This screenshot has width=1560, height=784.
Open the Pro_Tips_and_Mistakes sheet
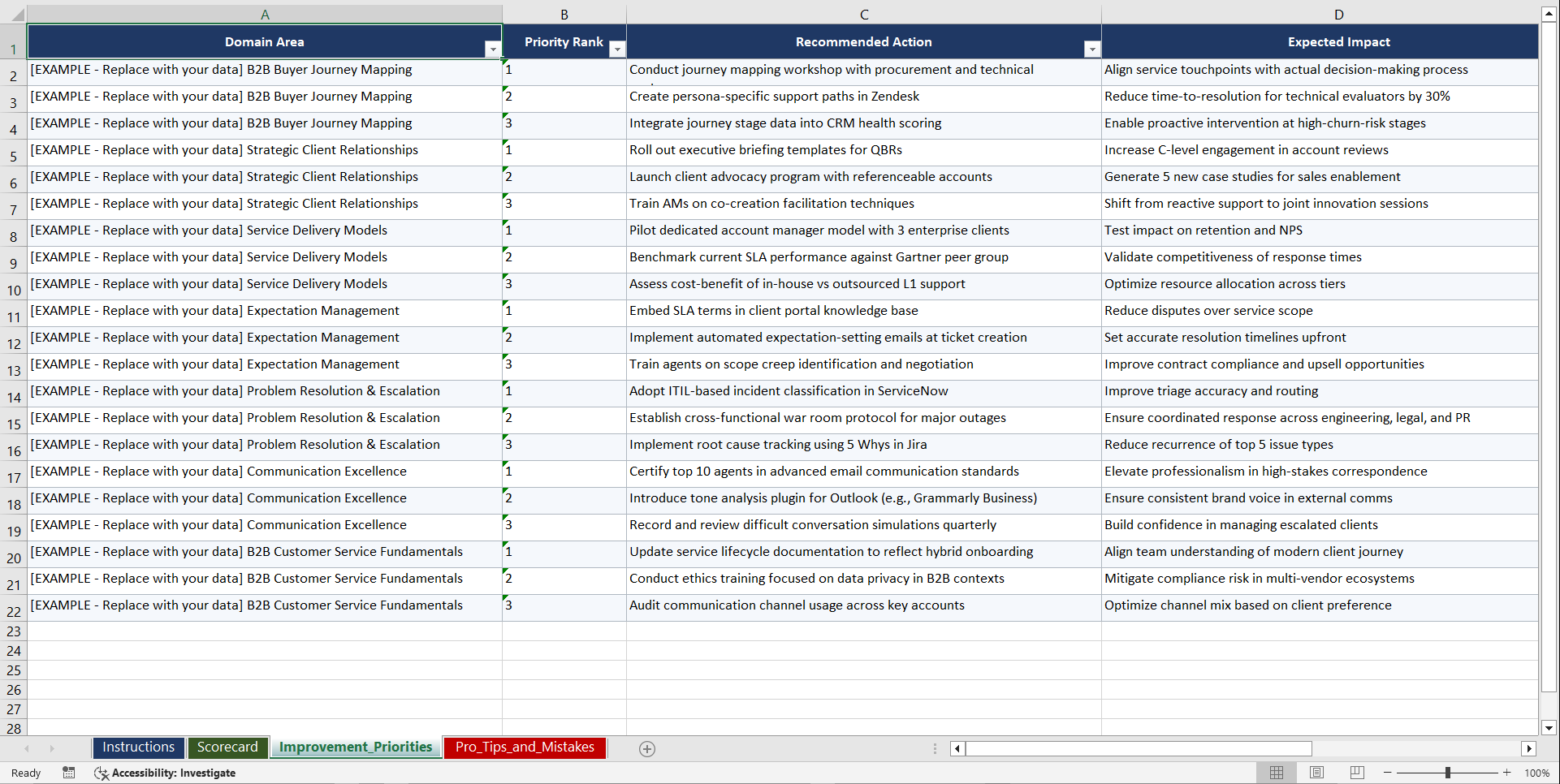coord(524,747)
